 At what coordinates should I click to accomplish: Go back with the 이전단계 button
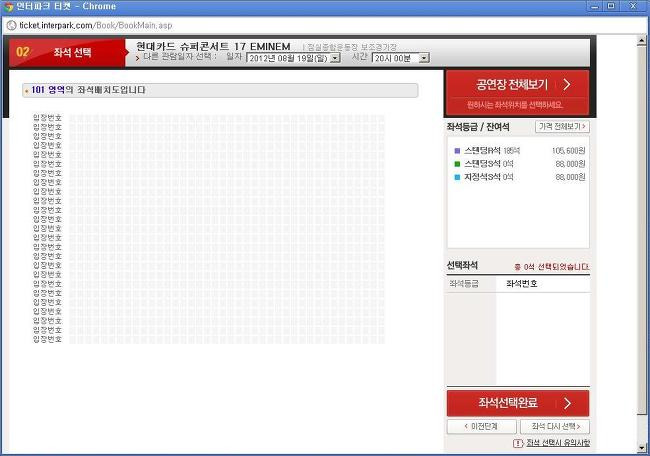click(482, 426)
